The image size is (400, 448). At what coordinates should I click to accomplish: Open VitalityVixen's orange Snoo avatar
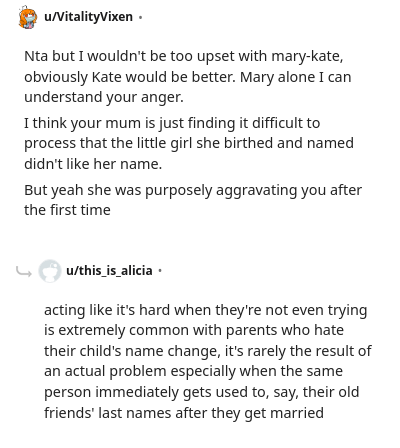(28, 17)
